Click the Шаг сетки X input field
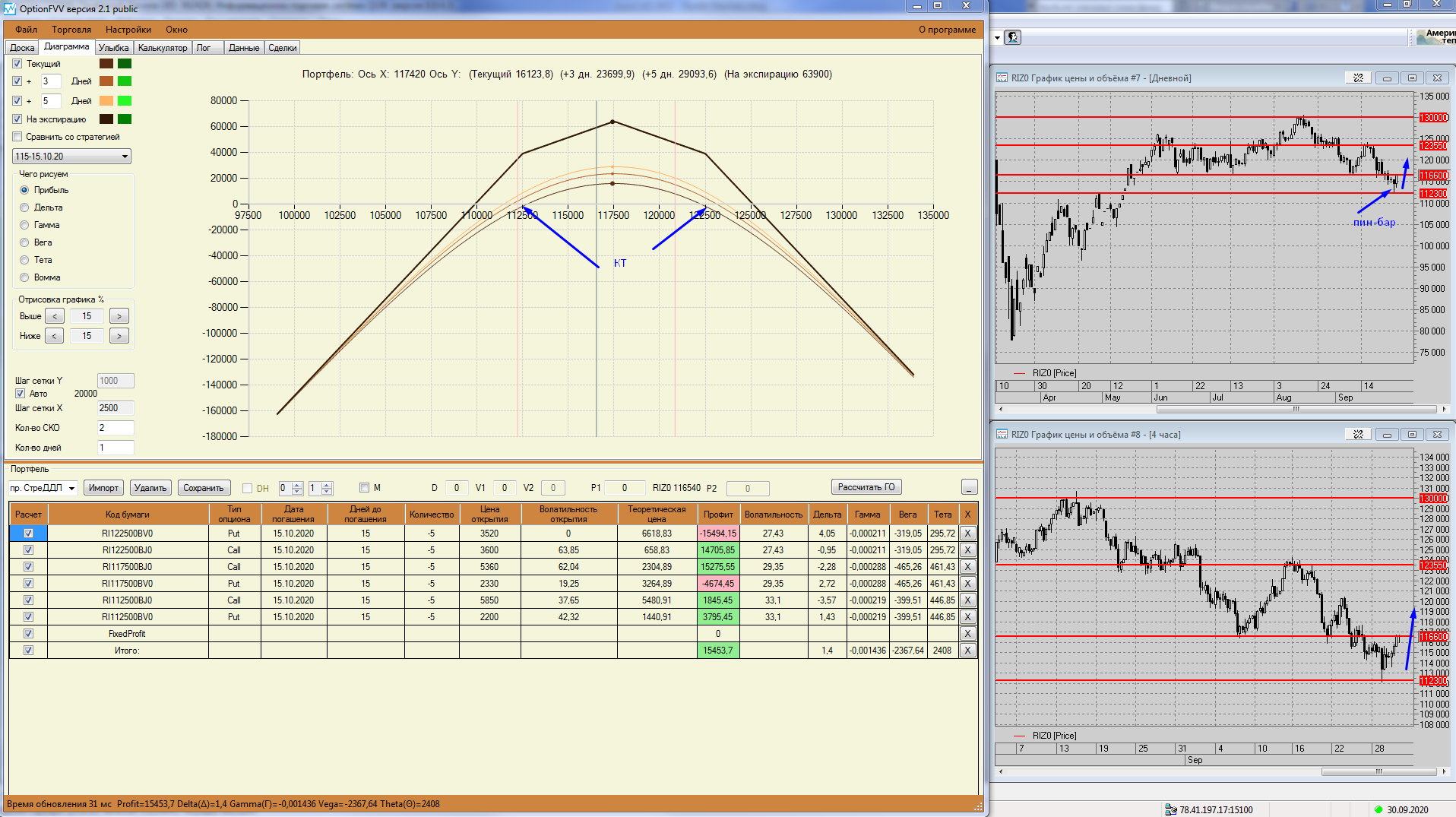This screenshot has width=1456, height=817. (116, 408)
